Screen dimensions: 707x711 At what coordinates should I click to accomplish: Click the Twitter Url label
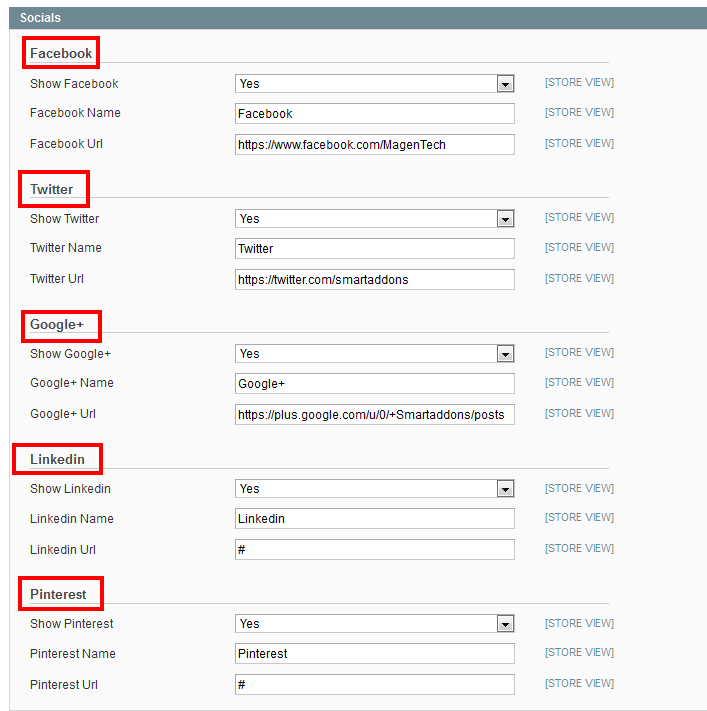point(57,278)
